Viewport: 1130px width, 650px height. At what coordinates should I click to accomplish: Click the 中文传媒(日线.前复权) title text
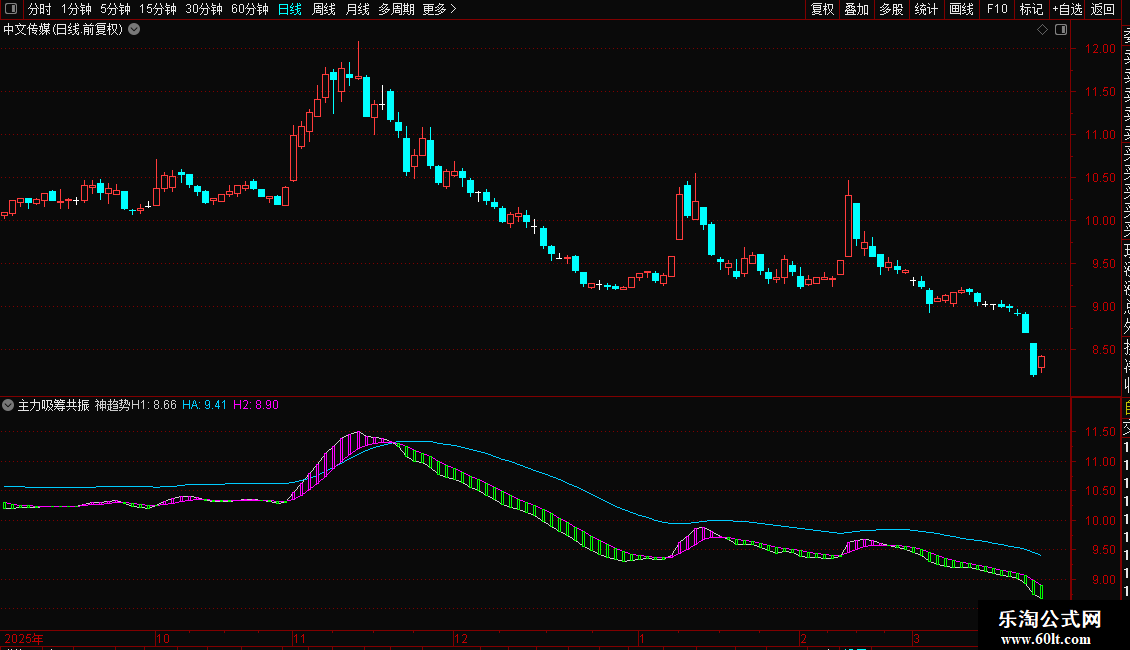pyautogui.click(x=63, y=30)
